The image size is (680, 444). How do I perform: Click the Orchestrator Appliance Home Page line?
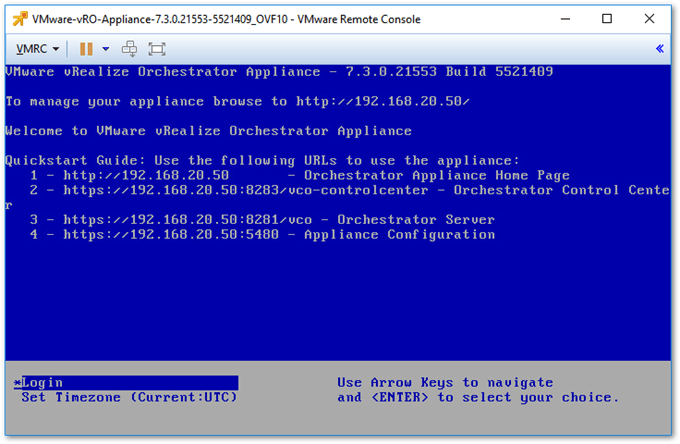click(x=300, y=175)
